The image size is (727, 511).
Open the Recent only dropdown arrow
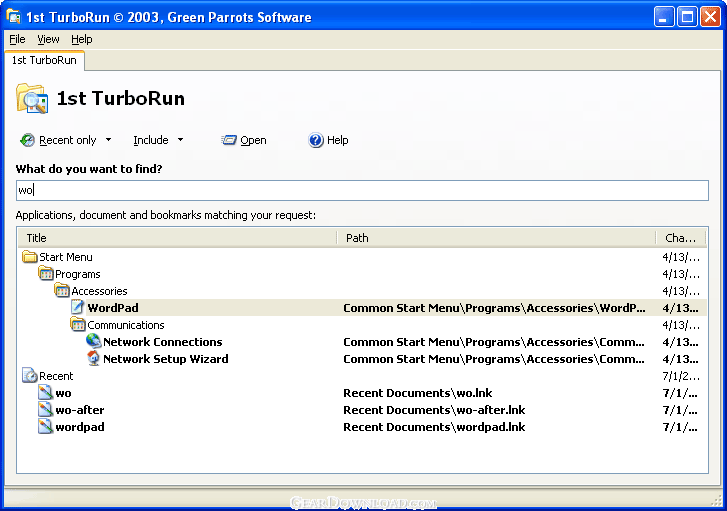click(108, 140)
